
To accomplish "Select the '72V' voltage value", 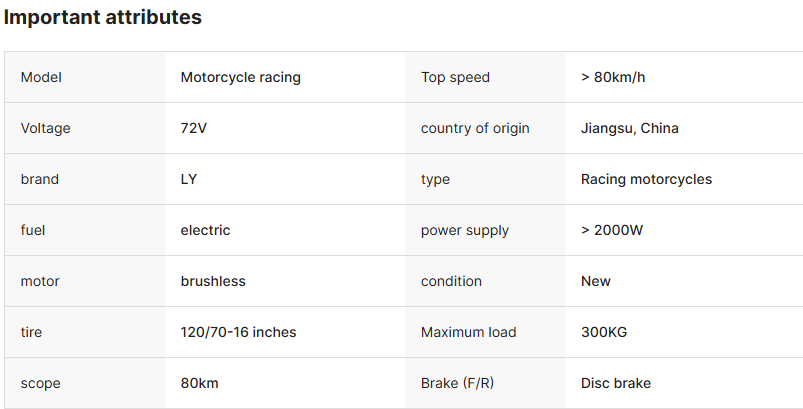I will point(194,128).
